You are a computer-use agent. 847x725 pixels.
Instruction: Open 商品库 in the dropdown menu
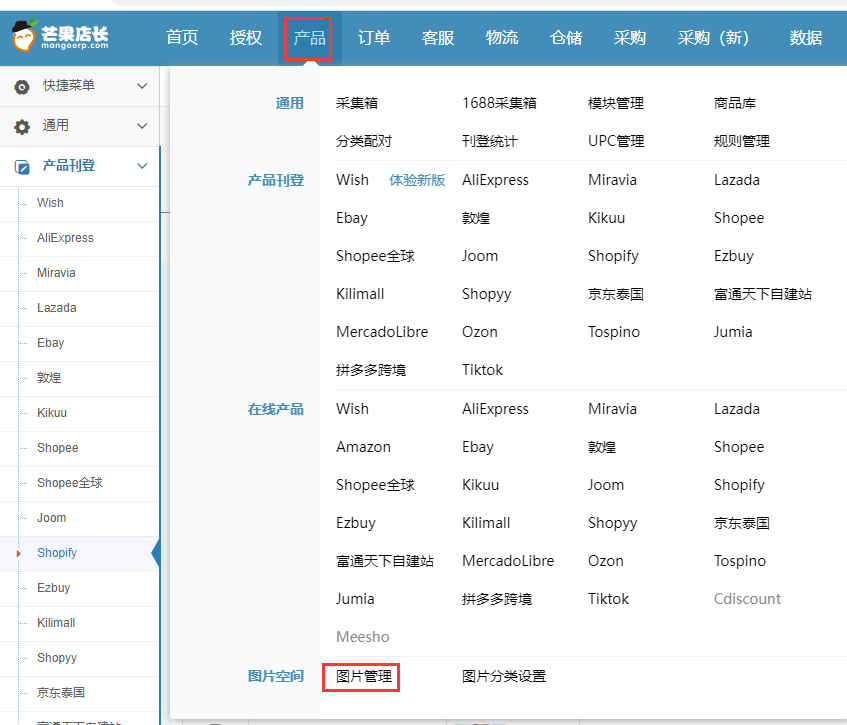pyautogui.click(x=735, y=103)
